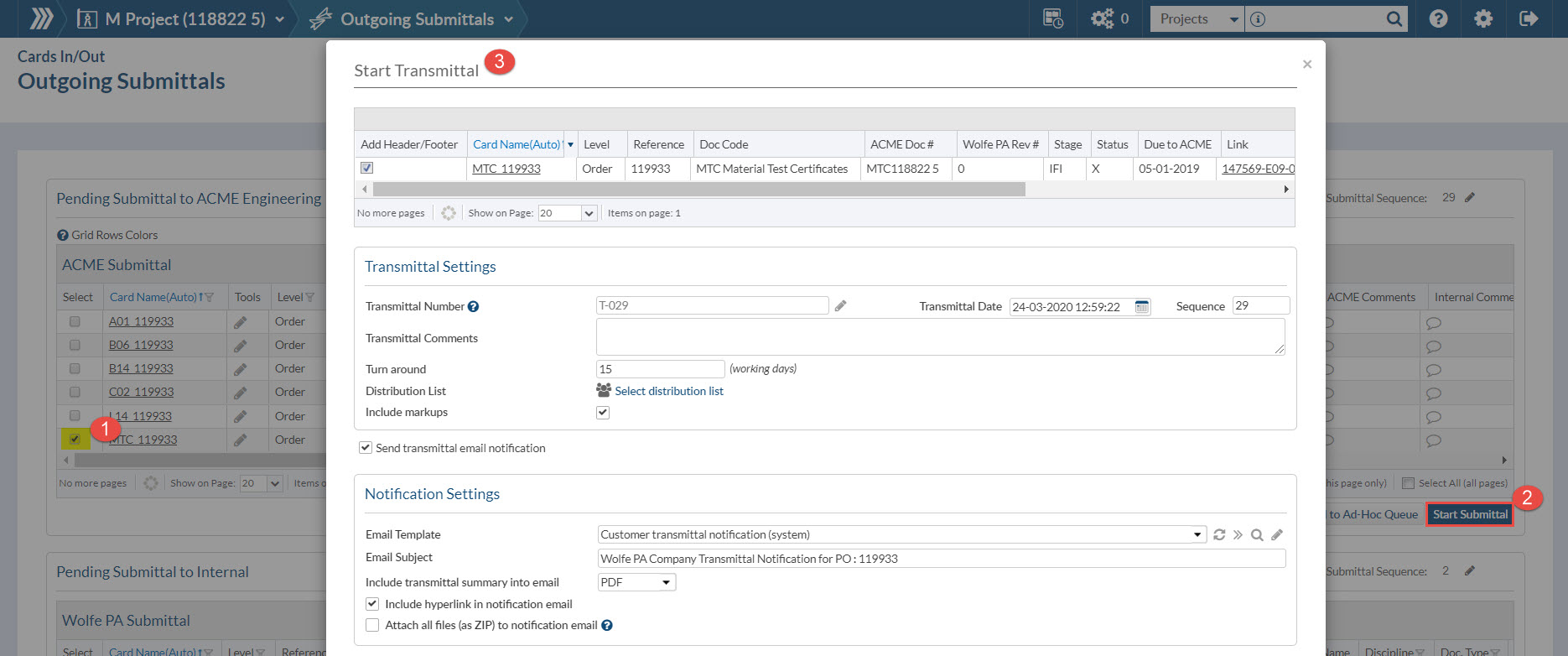Screen dimensions: 1568x656
Task: Click the Start Submittal button
Action: click(x=1470, y=514)
